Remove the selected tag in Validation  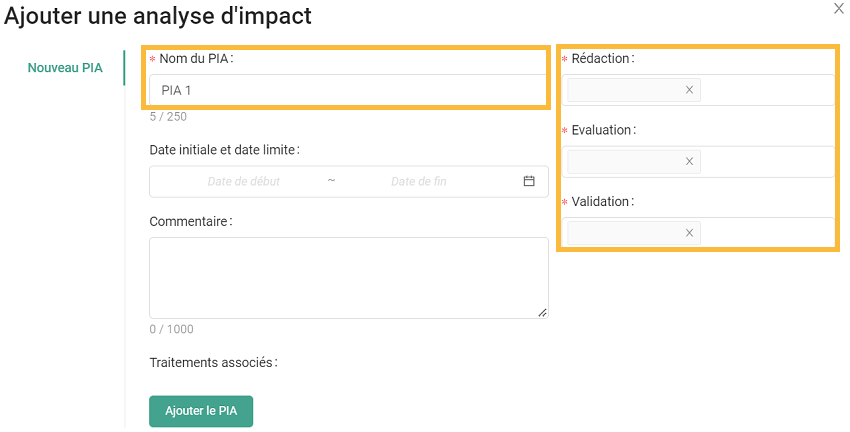point(689,233)
